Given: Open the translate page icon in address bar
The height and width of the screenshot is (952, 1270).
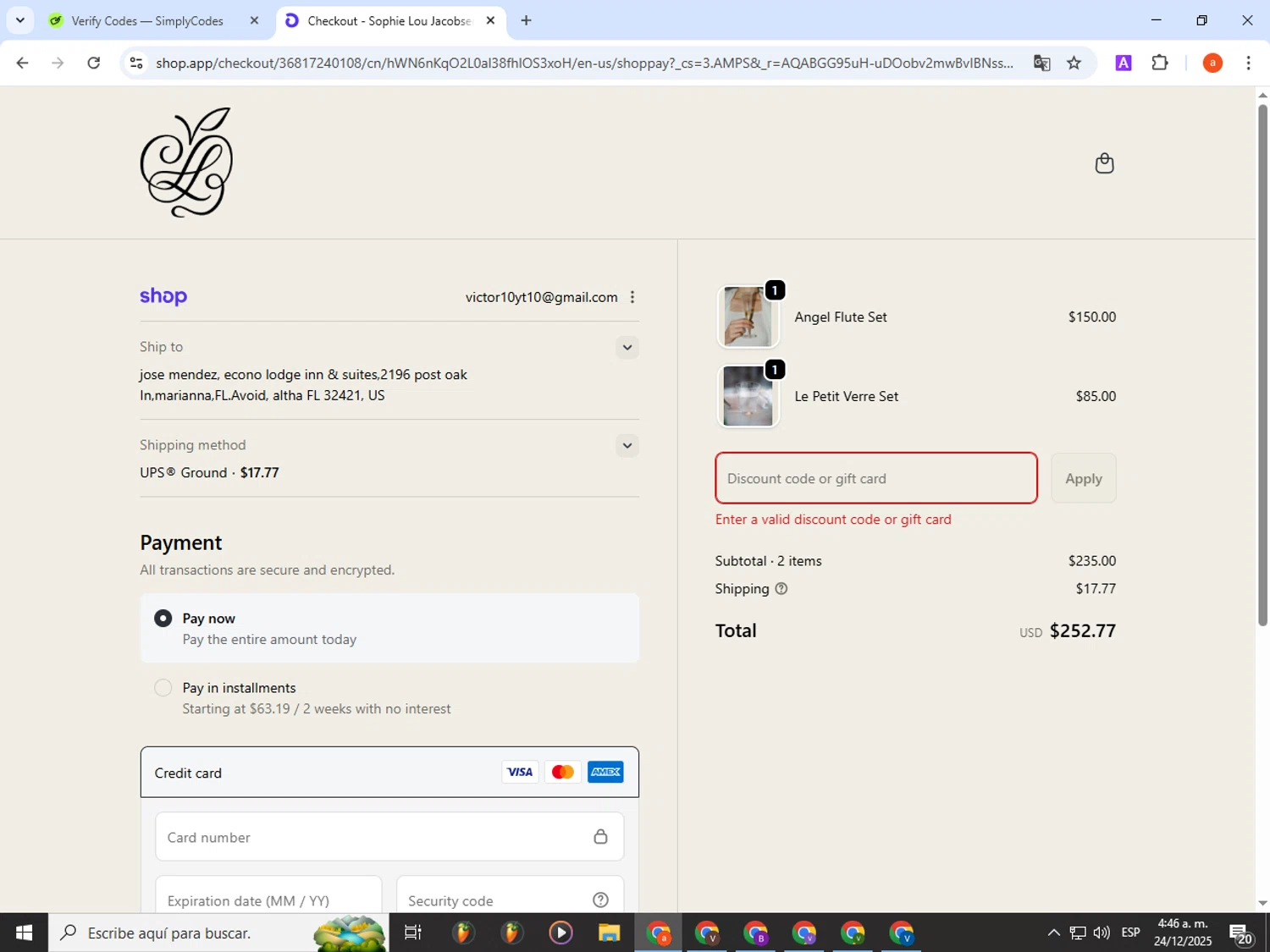Looking at the screenshot, I should click(x=1041, y=63).
